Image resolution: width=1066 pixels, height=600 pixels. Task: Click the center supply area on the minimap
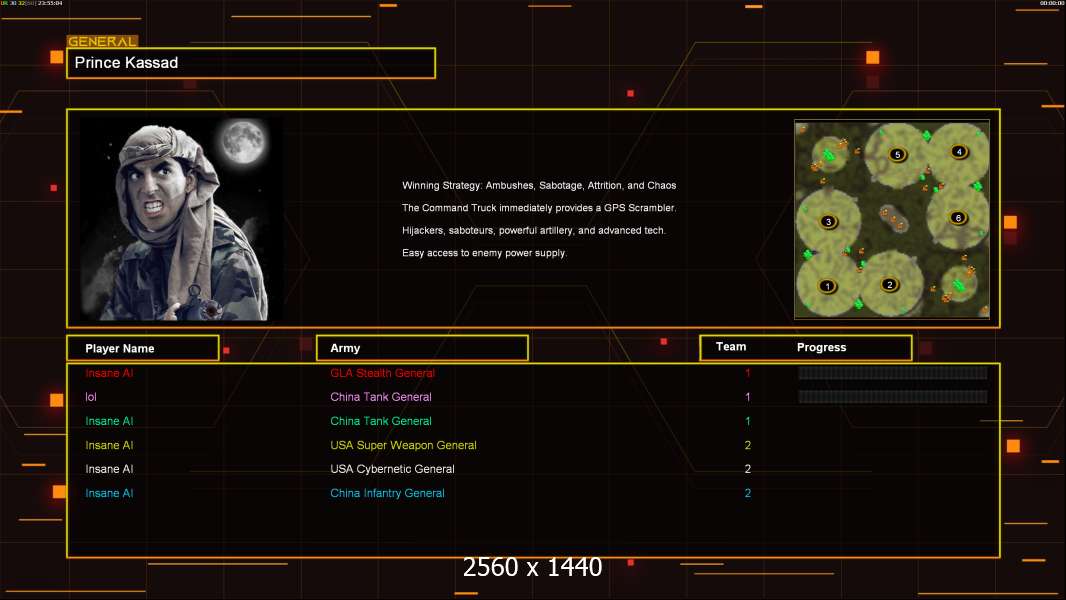[x=893, y=219]
